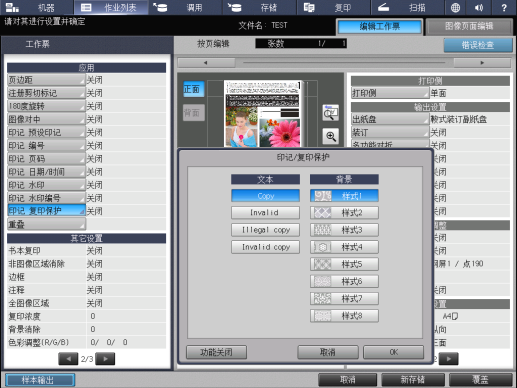Click the speaker sound icon

[x=479, y=7]
